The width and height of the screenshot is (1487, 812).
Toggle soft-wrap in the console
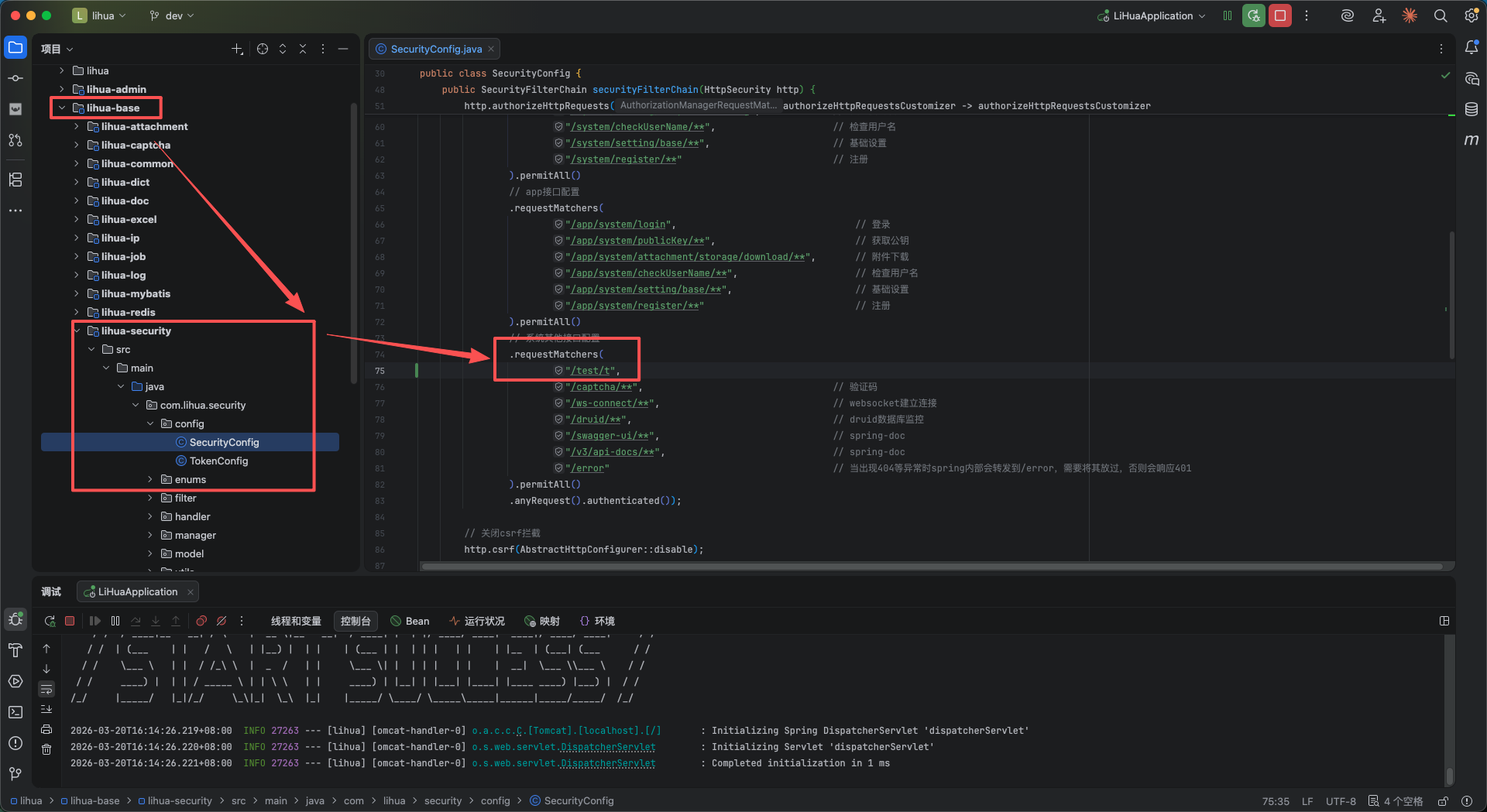click(46, 689)
